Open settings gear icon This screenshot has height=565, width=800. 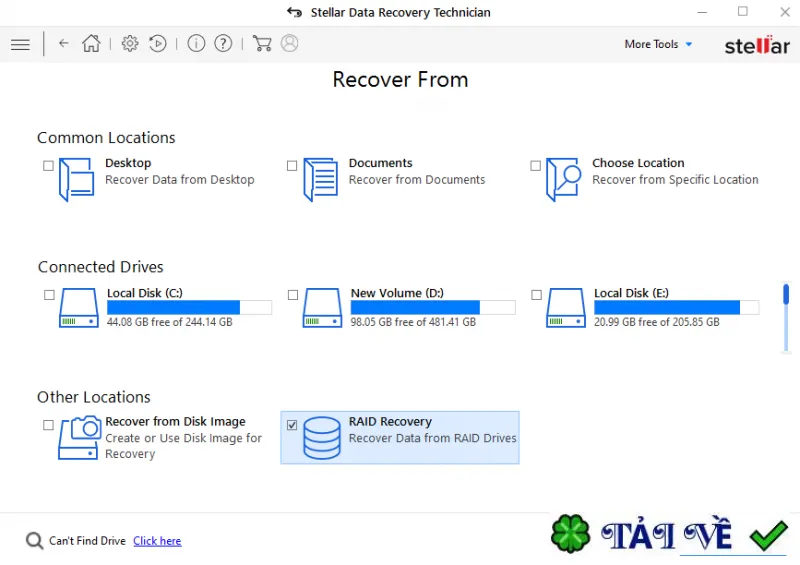[x=130, y=43]
